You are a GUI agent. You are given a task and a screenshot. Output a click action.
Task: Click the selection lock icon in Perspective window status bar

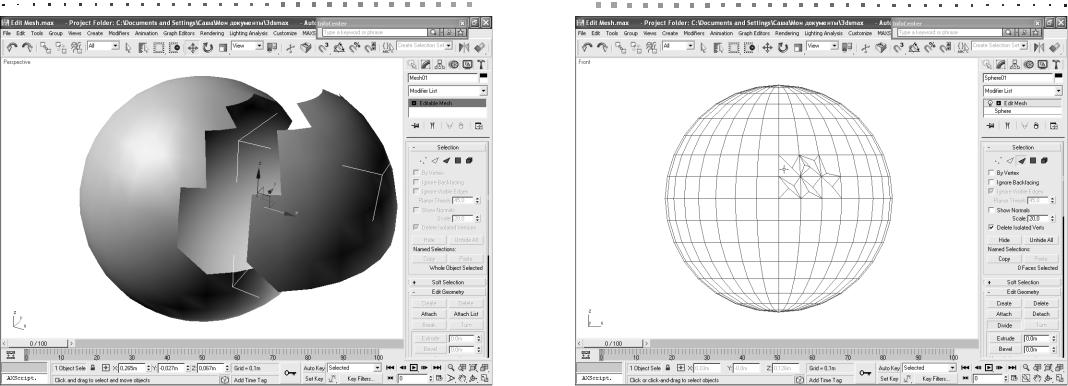[93, 368]
